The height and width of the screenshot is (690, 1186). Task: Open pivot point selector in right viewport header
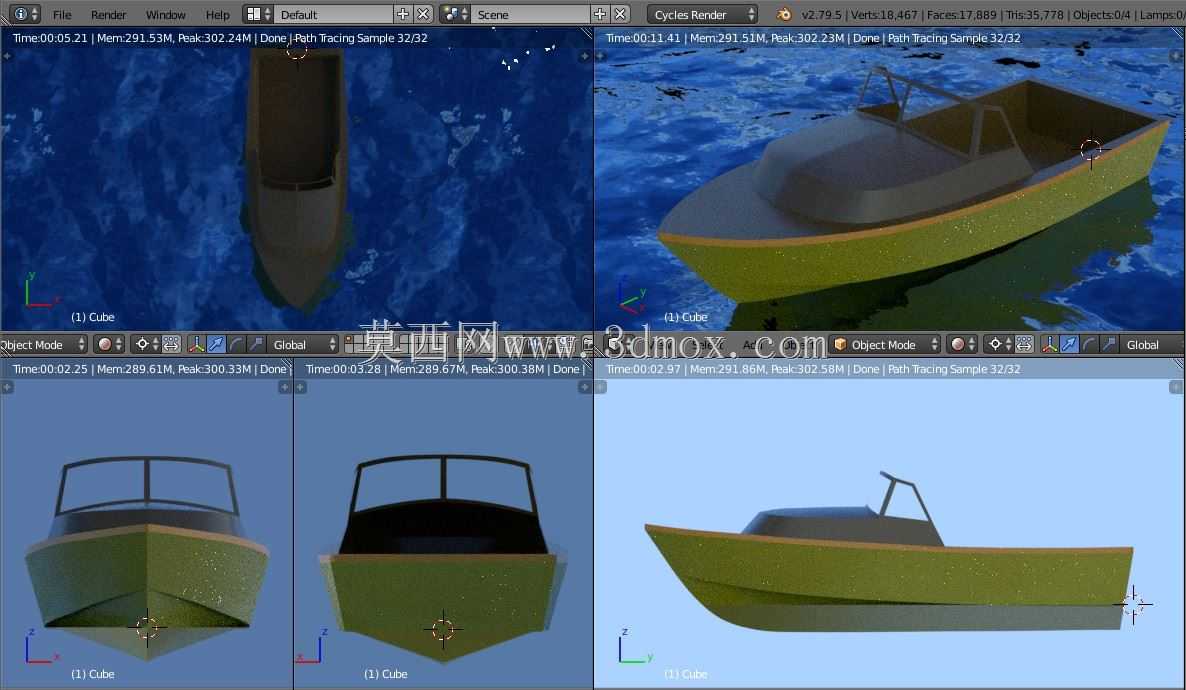click(x=998, y=344)
